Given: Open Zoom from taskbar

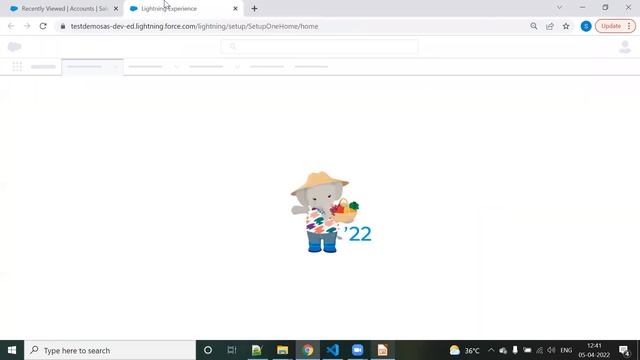Looking at the screenshot, I should (x=358, y=350).
